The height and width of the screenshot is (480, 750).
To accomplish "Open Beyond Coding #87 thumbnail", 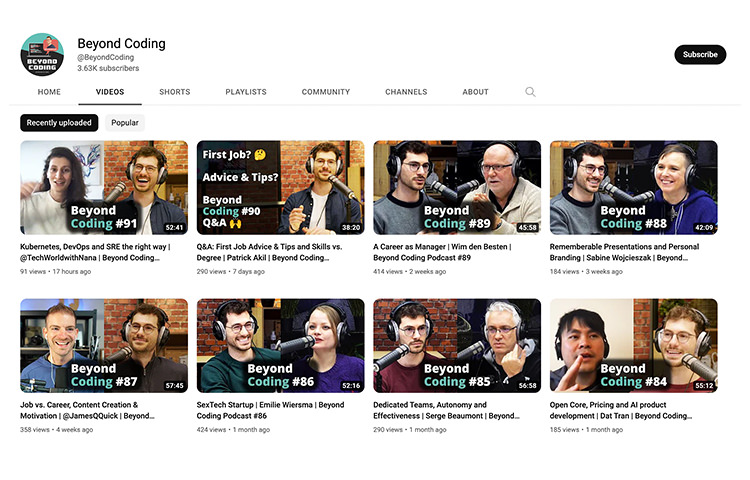I will (104, 346).
